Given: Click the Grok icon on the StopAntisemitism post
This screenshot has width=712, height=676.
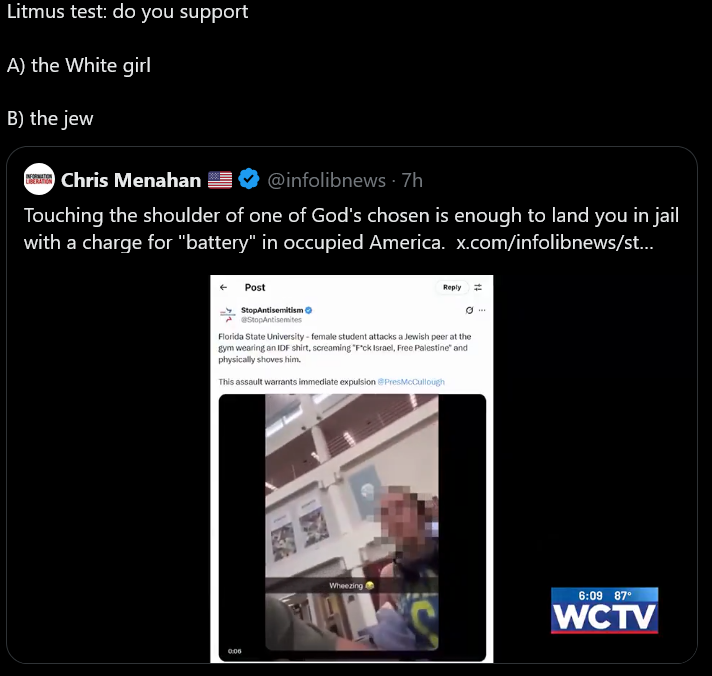Looking at the screenshot, I should click(469, 310).
